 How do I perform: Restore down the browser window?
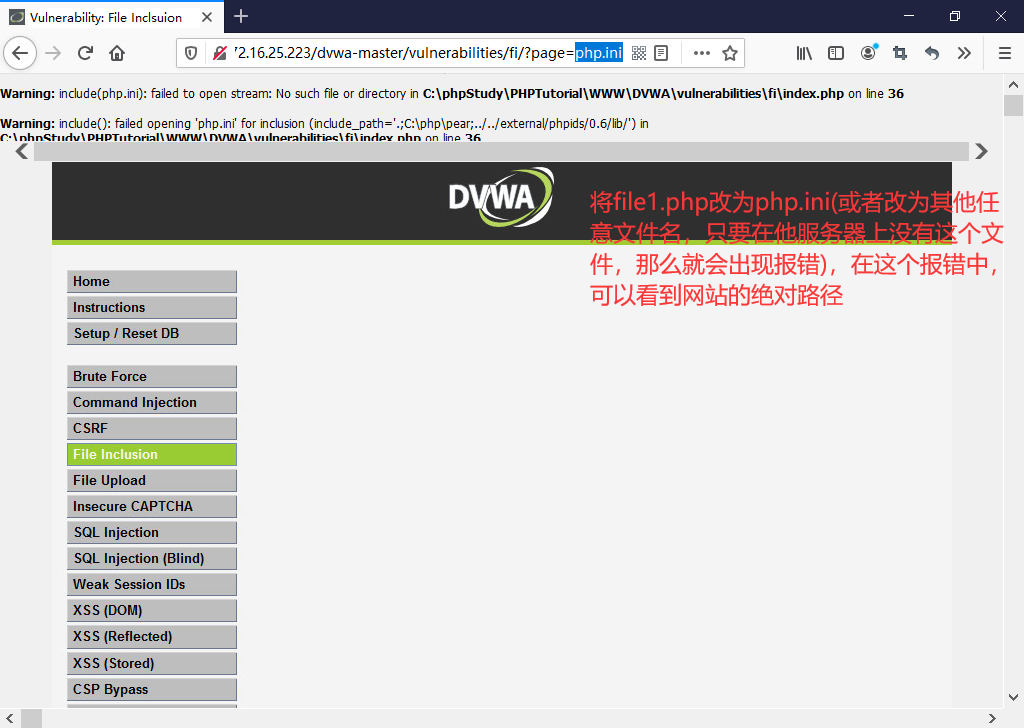(955, 16)
